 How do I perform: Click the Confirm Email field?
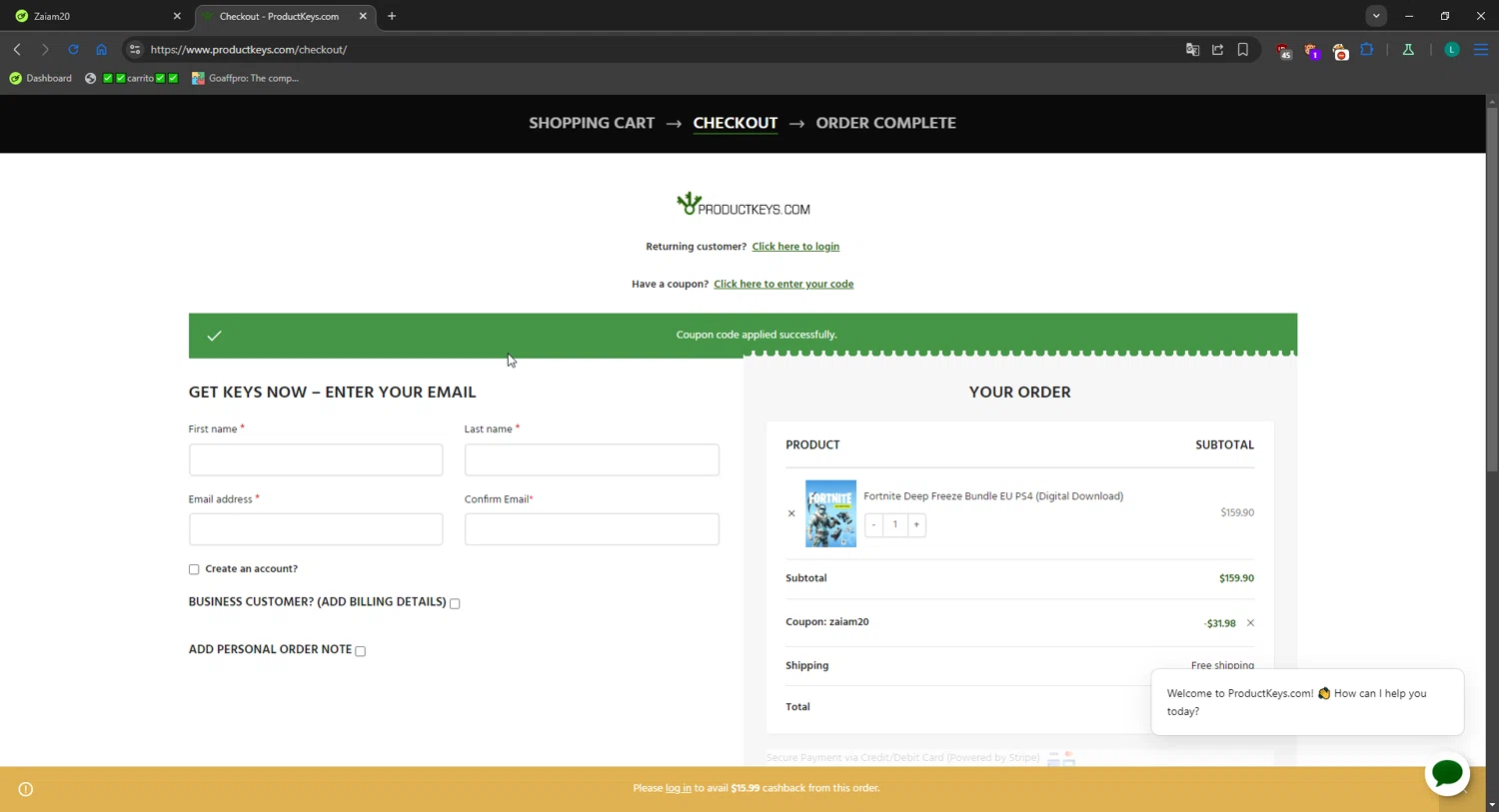coord(592,529)
